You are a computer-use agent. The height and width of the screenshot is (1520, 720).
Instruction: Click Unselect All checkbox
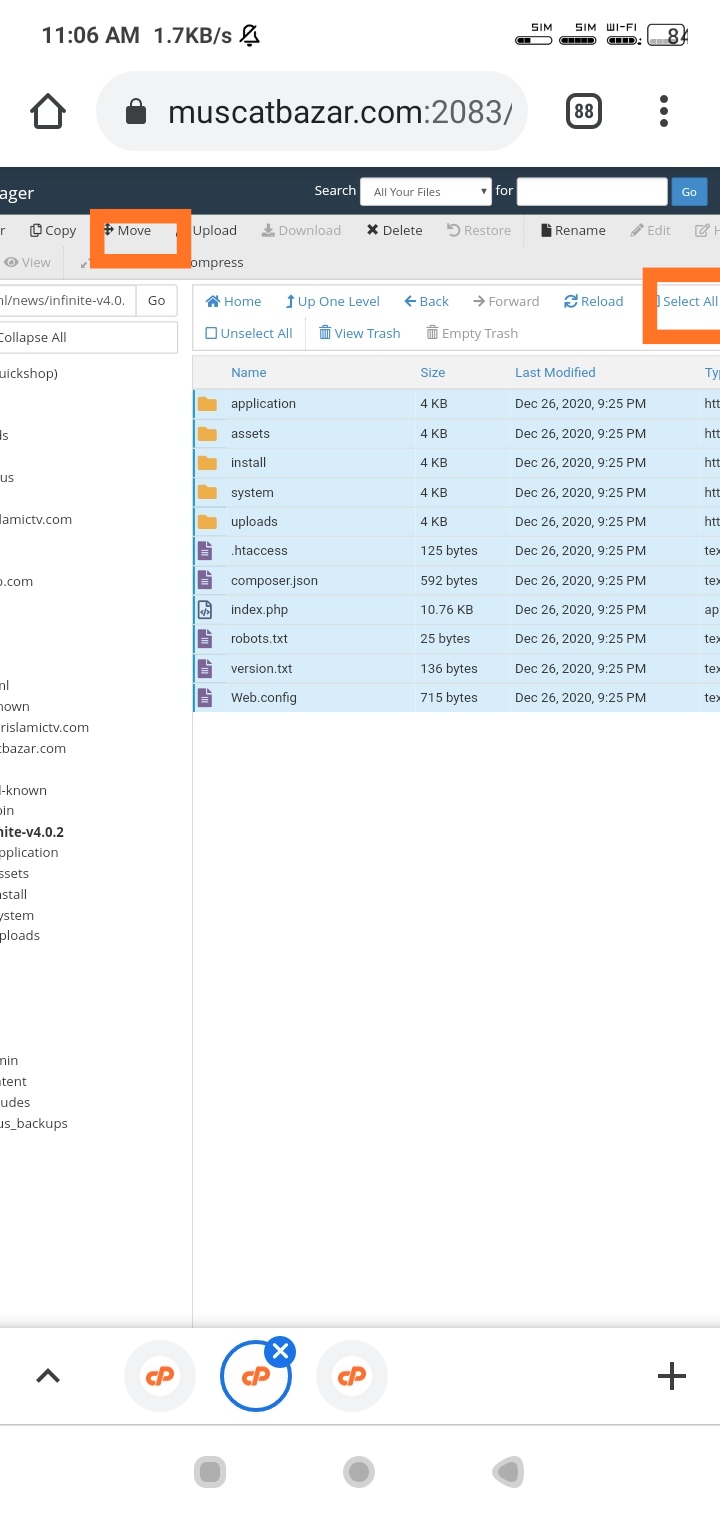[x=211, y=333]
